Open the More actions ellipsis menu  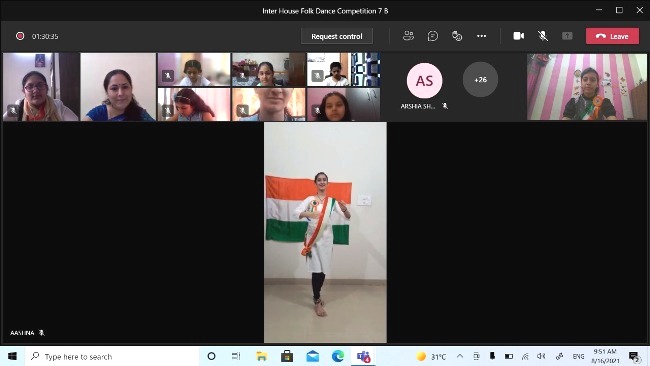pos(481,36)
